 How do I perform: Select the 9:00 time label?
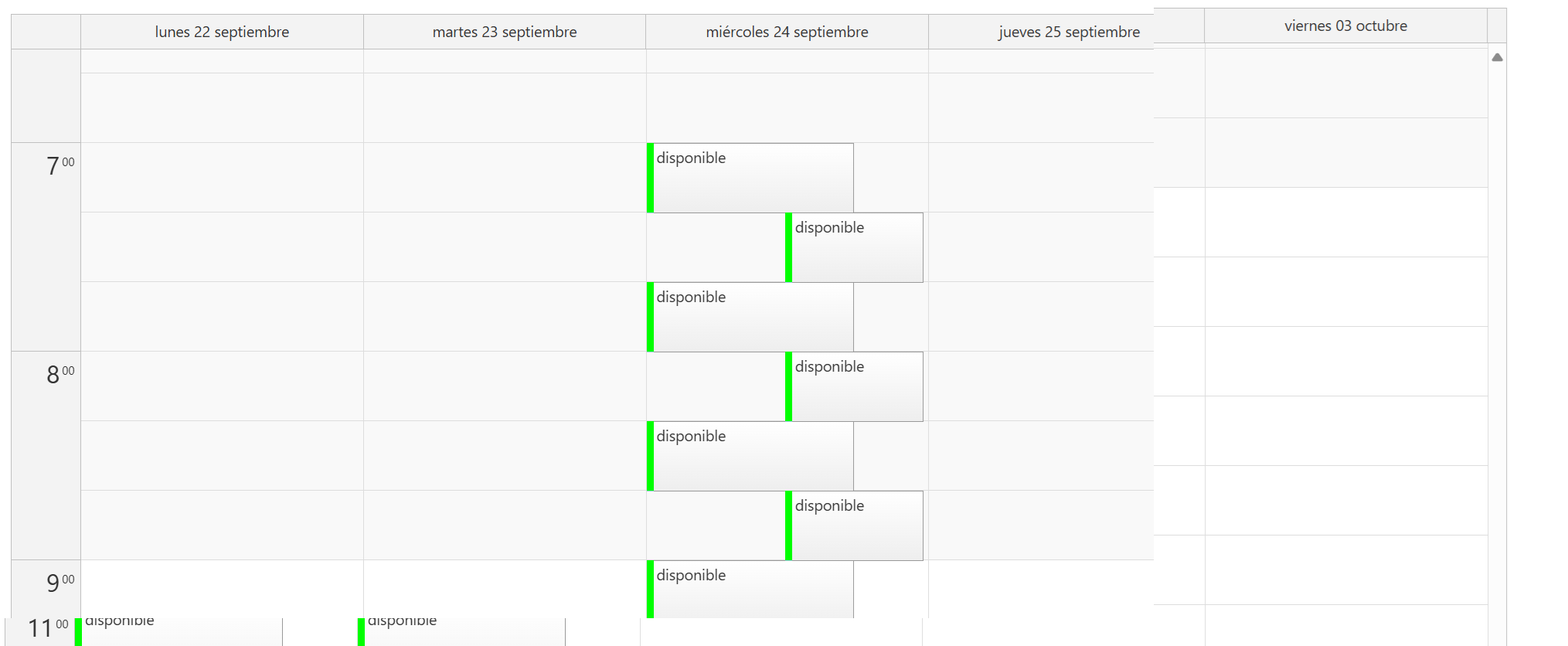60,583
